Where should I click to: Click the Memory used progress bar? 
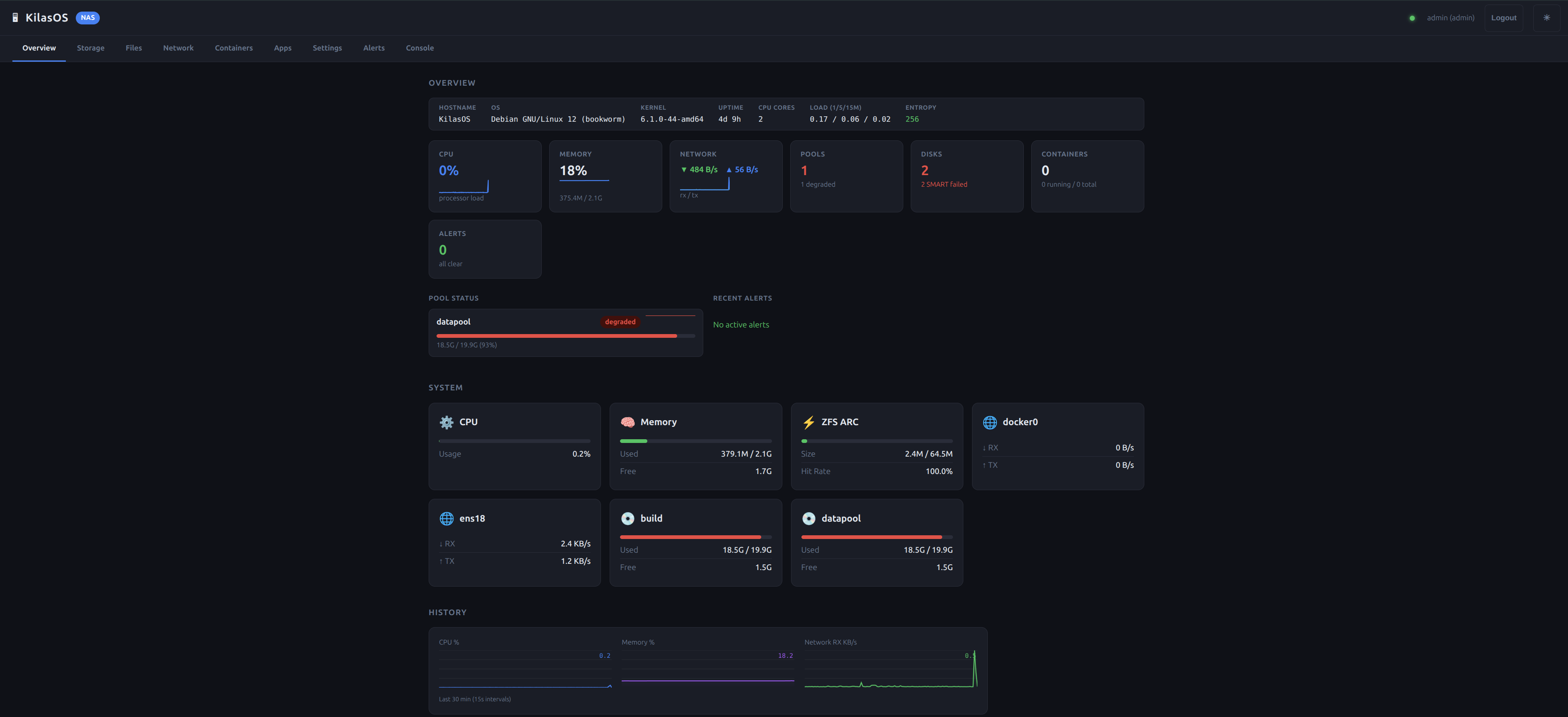[696, 440]
